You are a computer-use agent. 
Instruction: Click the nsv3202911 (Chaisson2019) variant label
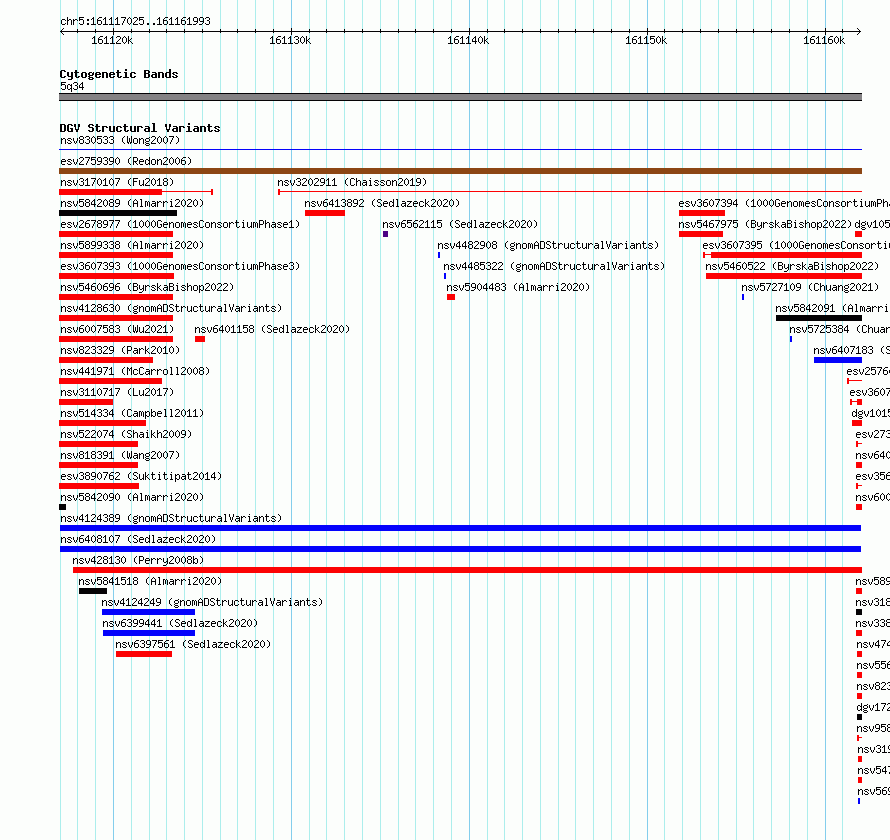coord(352,182)
